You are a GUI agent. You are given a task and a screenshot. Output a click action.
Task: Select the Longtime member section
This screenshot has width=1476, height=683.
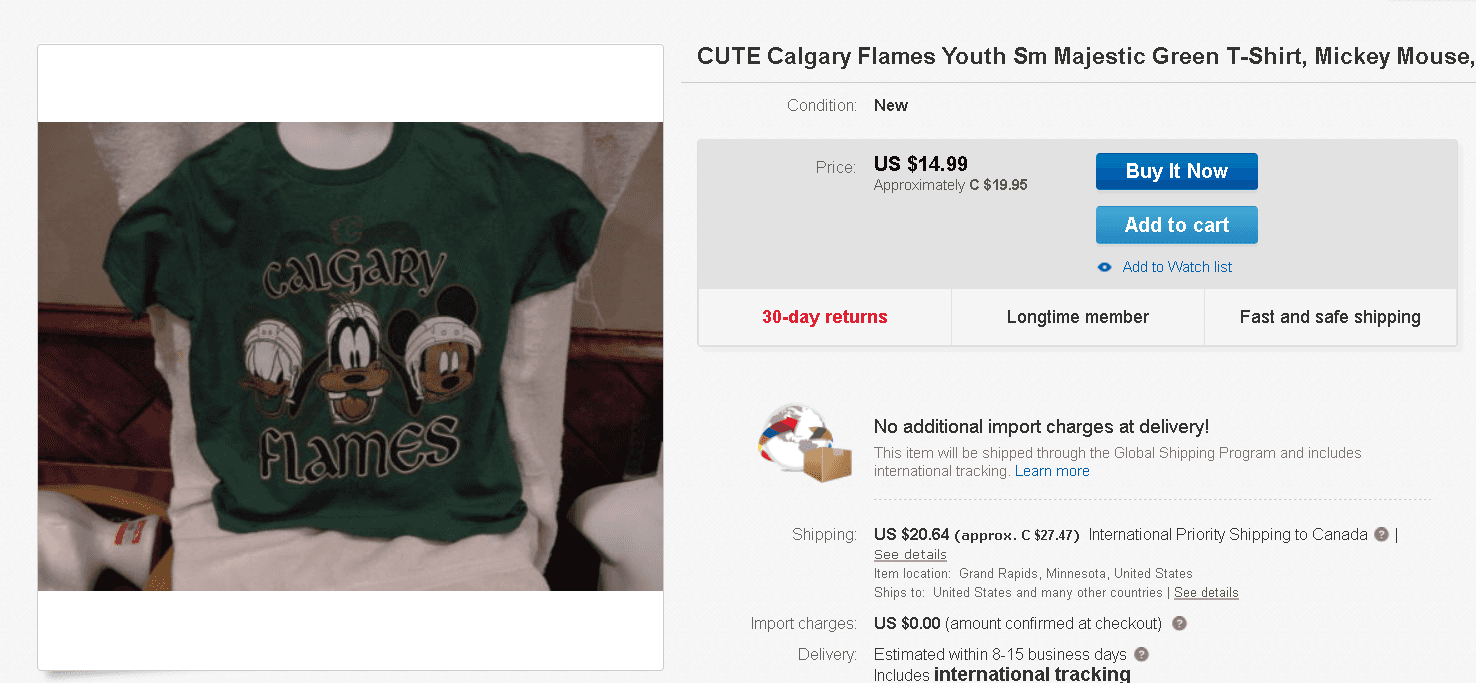pos(1078,317)
